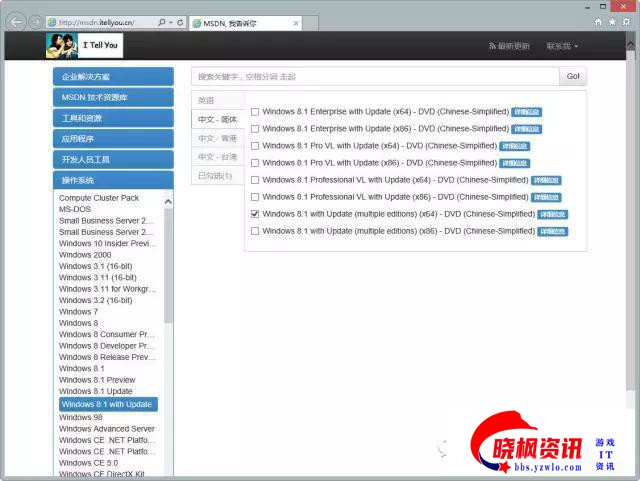Expand the tools and resources category
640x481 pixels.
(x=113, y=118)
